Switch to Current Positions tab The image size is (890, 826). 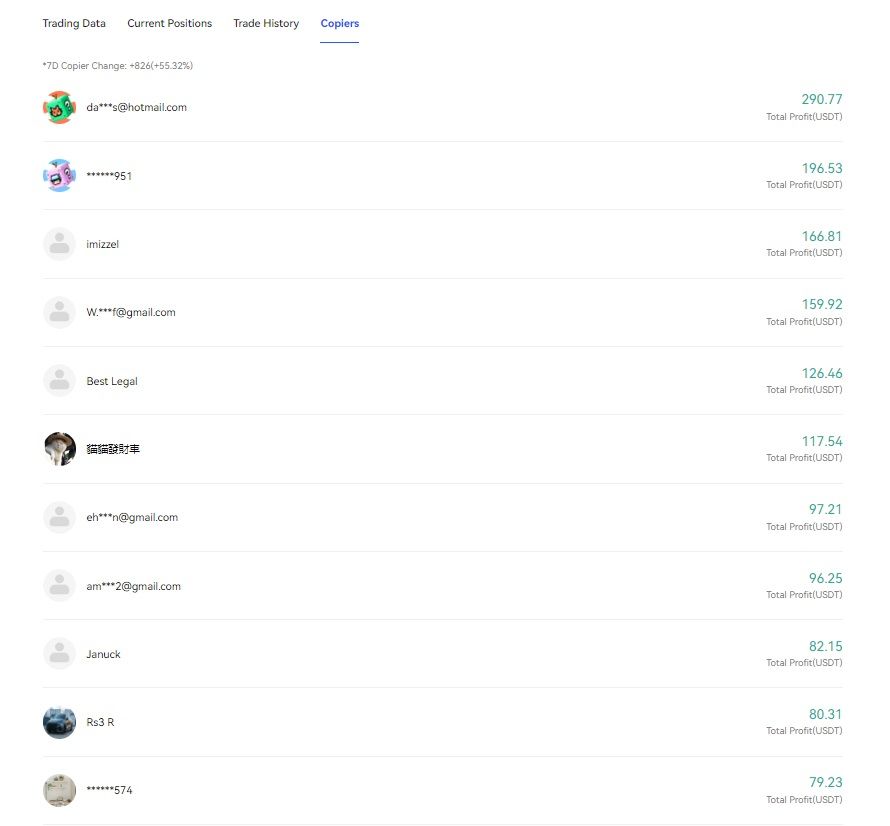169,23
